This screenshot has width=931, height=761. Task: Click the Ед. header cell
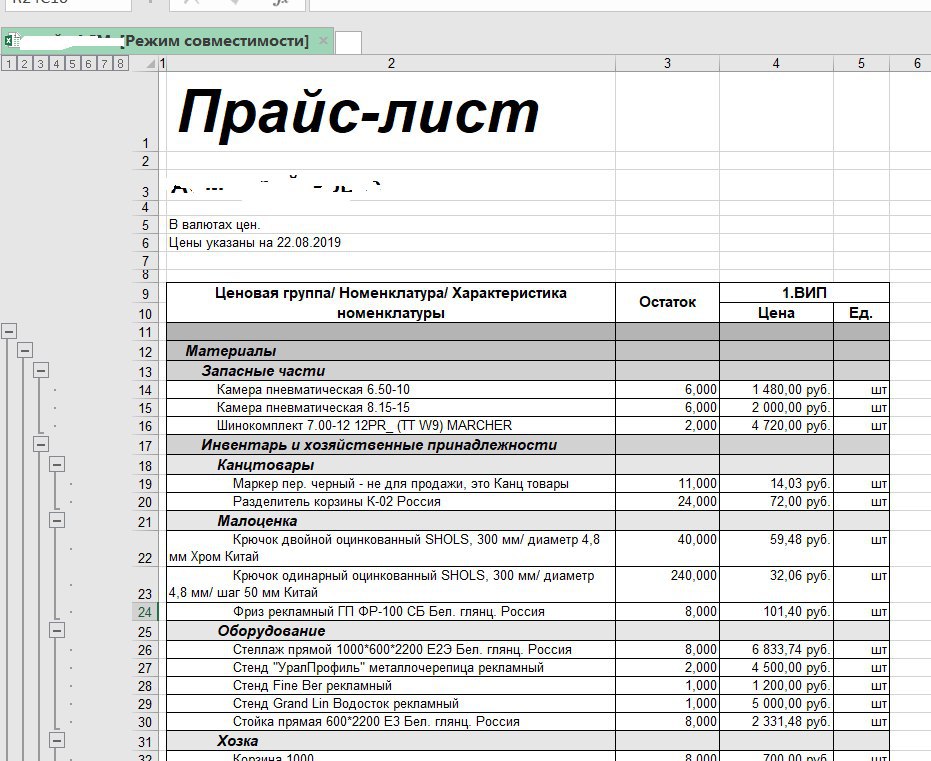click(x=861, y=313)
